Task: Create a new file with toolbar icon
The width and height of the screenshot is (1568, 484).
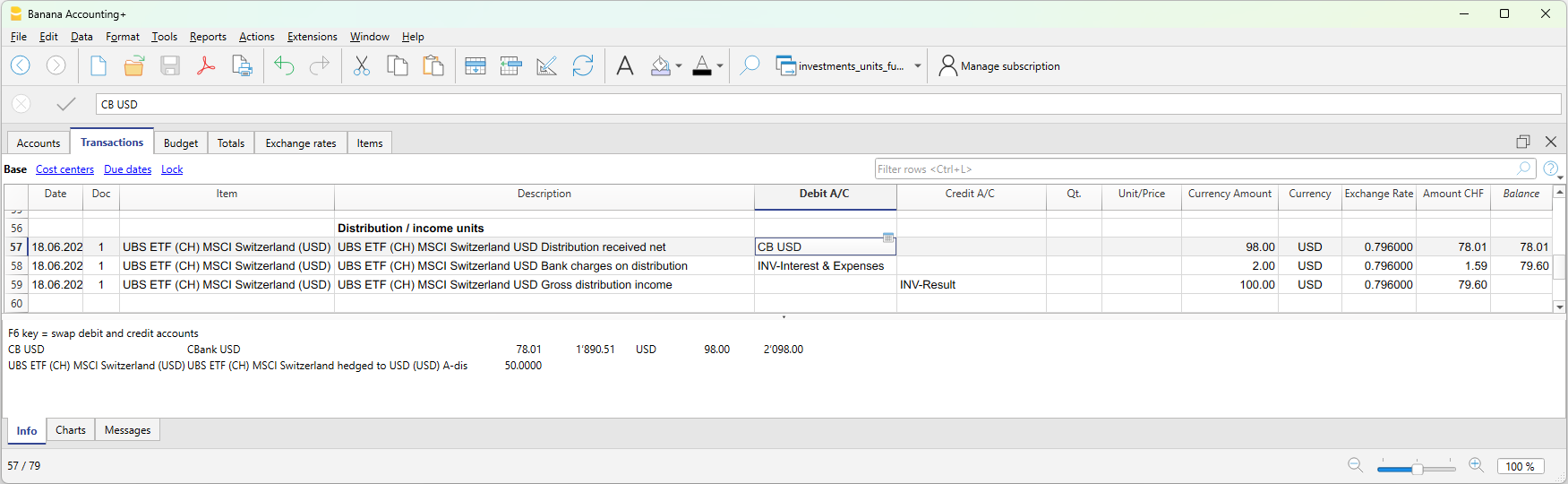Action: [x=99, y=65]
